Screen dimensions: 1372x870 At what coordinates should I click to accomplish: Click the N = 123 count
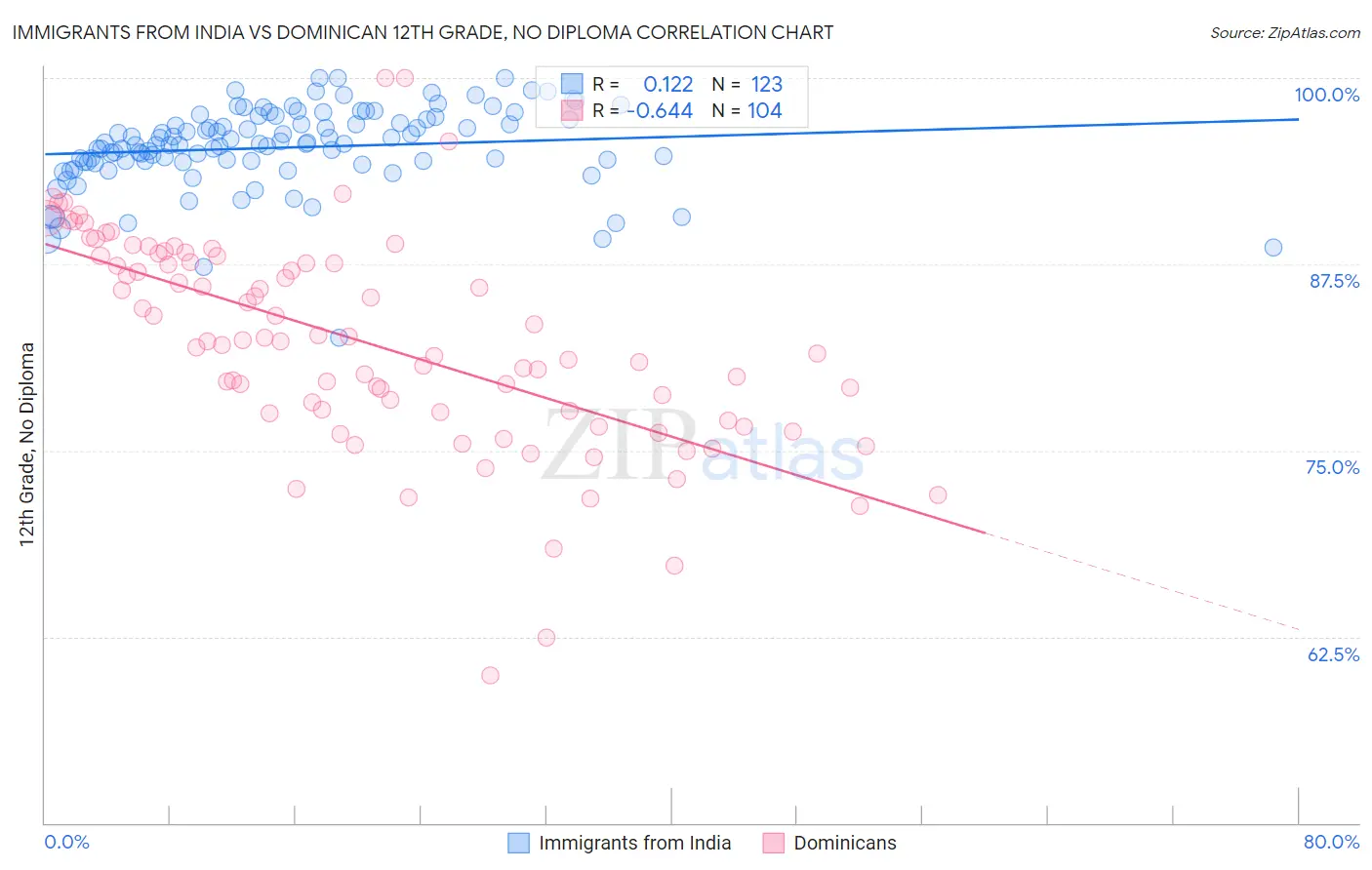(x=747, y=84)
